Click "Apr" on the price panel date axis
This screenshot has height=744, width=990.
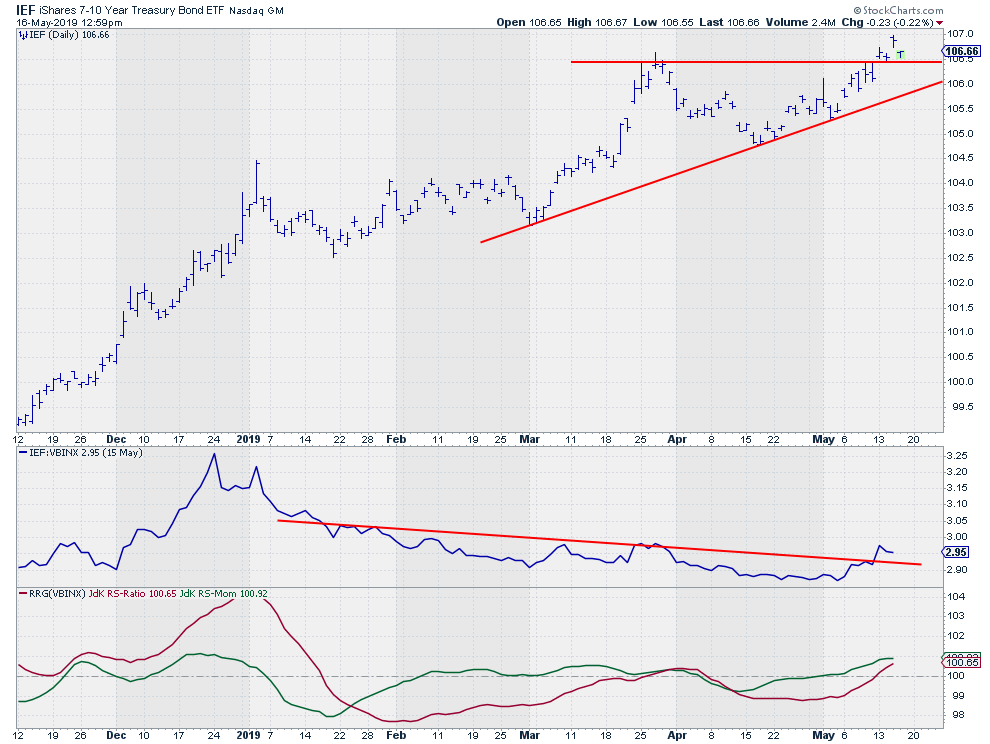677,440
